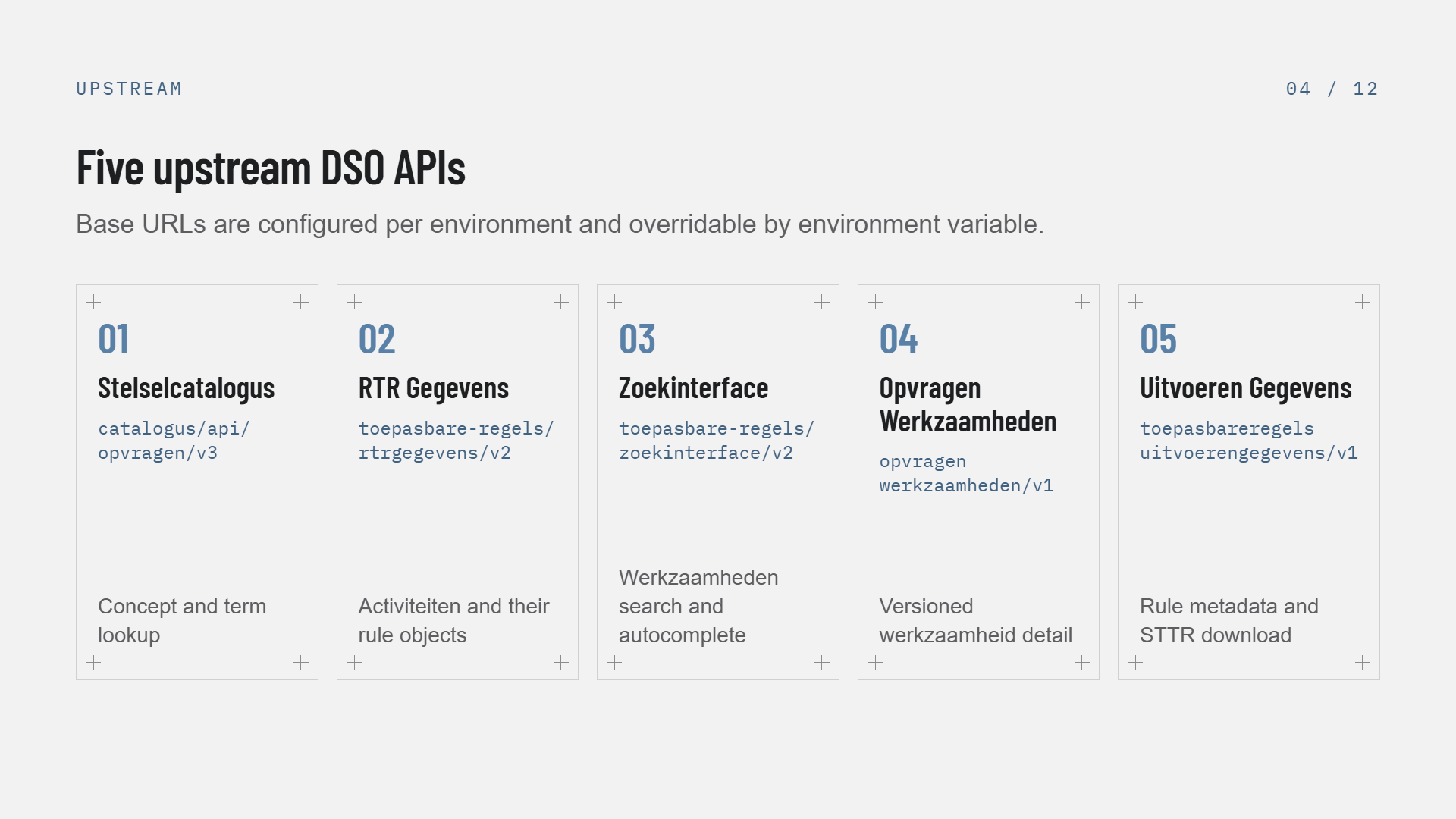Click Rule metadata and STTR download text
The height and width of the screenshot is (819, 1456).
[x=1229, y=620]
